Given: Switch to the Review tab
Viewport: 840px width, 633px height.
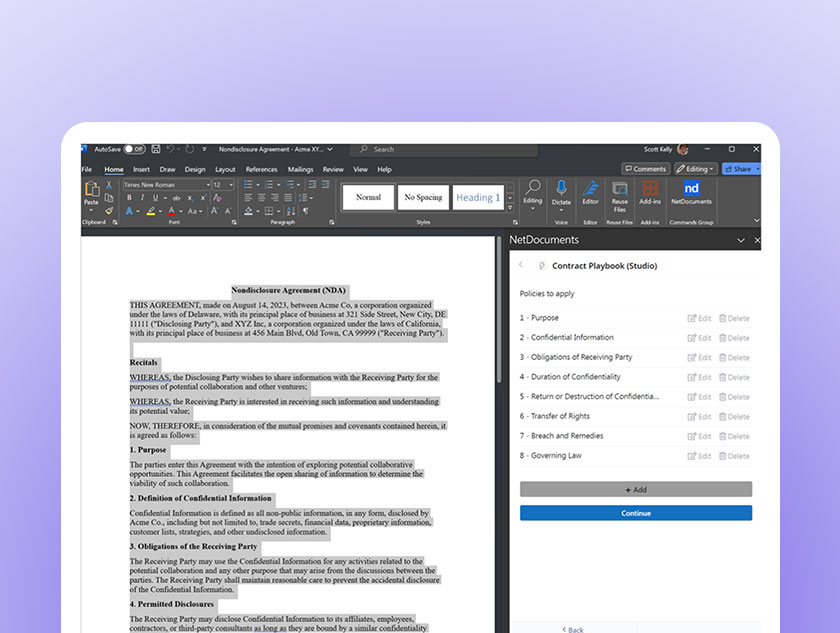Looking at the screenshot, I should pos(333,169).
